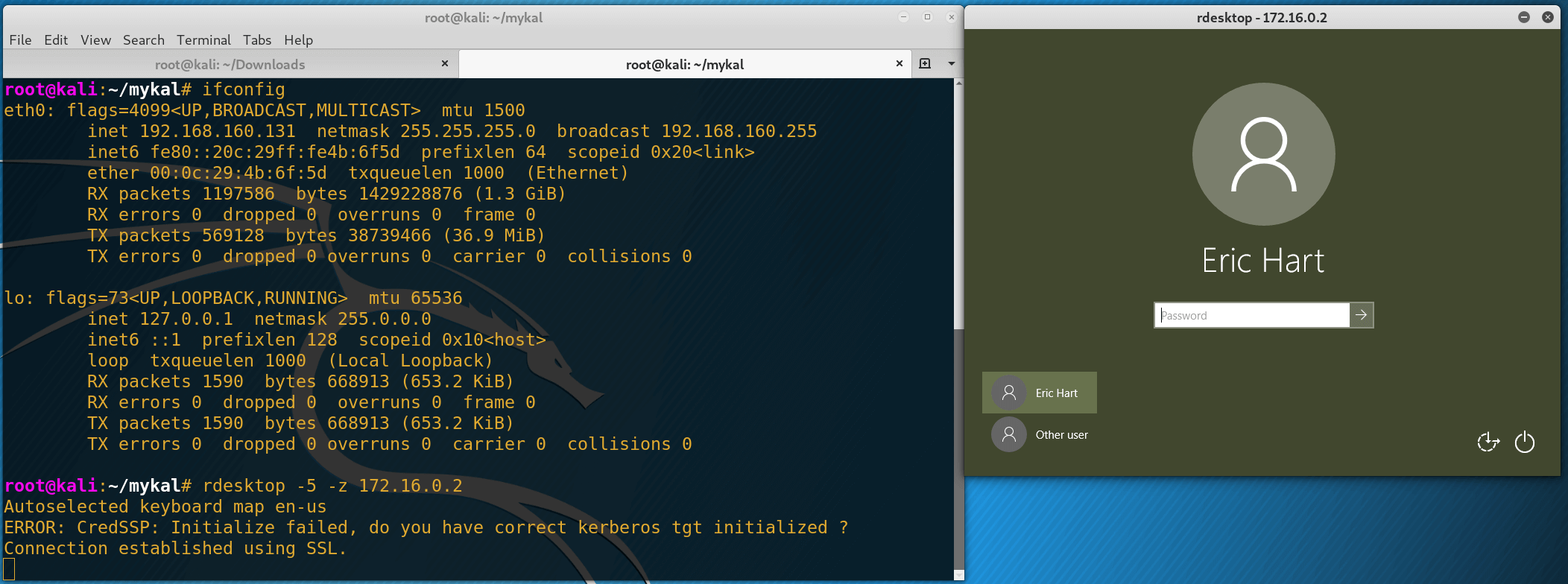Minimize the rdesktop window
The width and height of the screenshot is (1568, 584).
[1524, 17]
